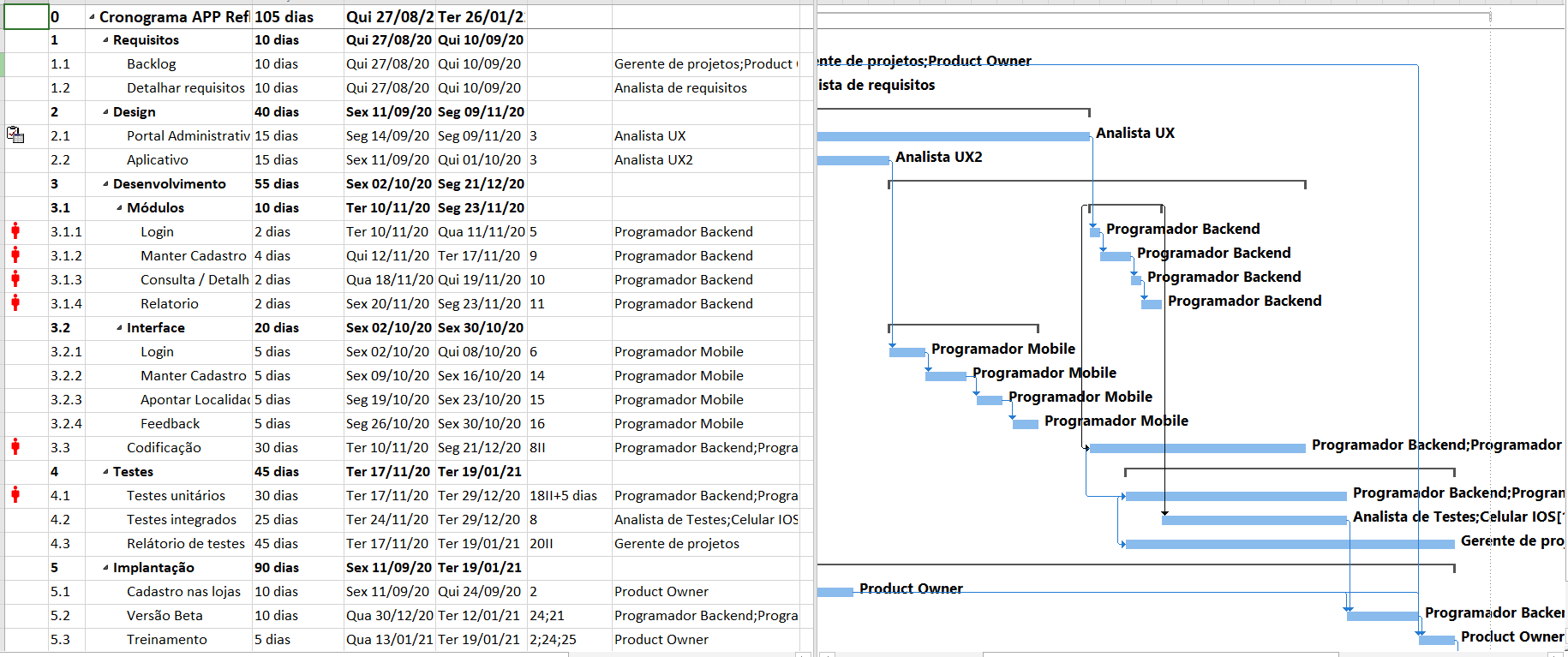Viewport: 1568px width, 657px height.
Task: Collapse the Implantação summary task
Action: point(105,568)
